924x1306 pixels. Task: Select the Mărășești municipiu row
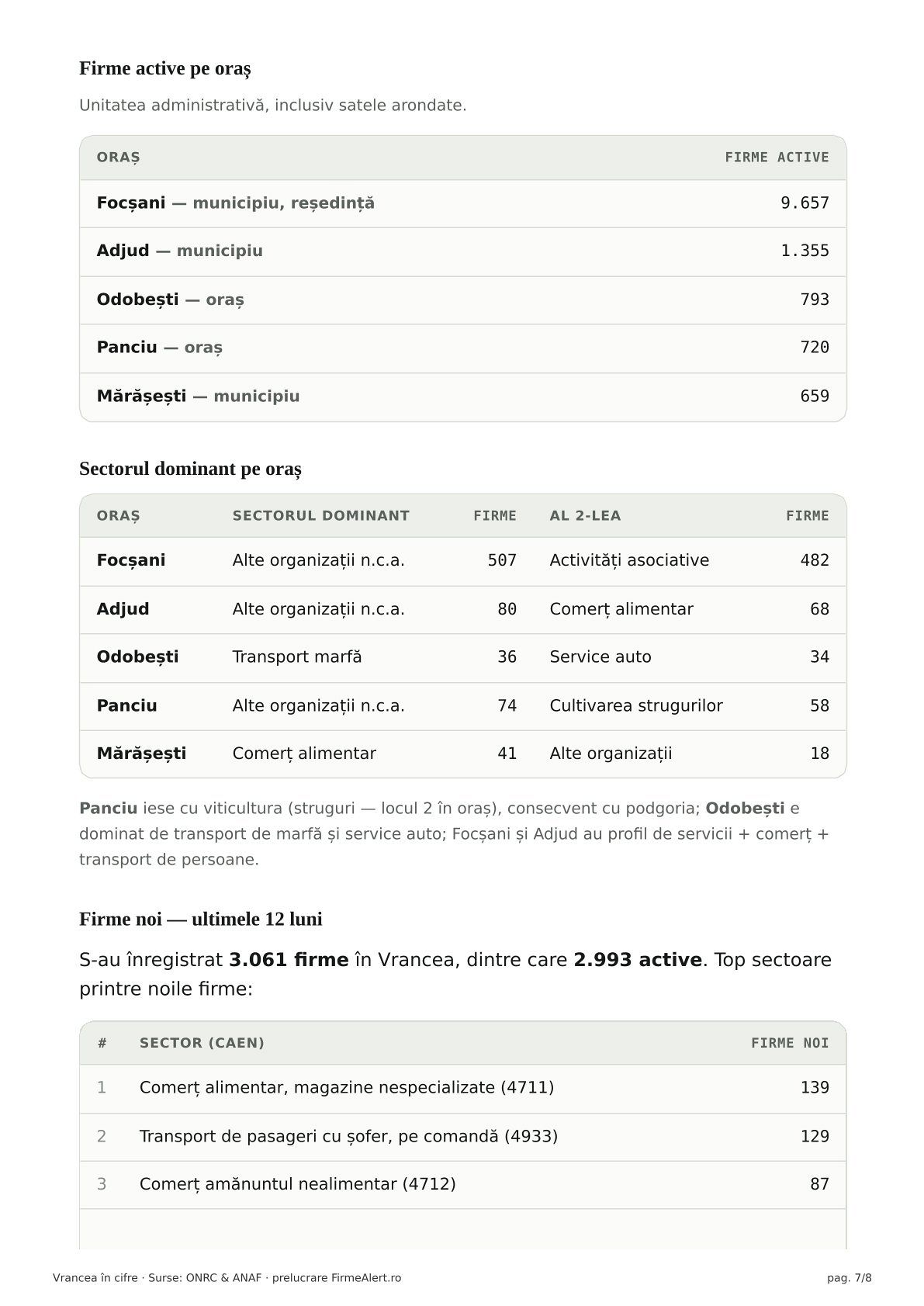[x=462, y=397]
